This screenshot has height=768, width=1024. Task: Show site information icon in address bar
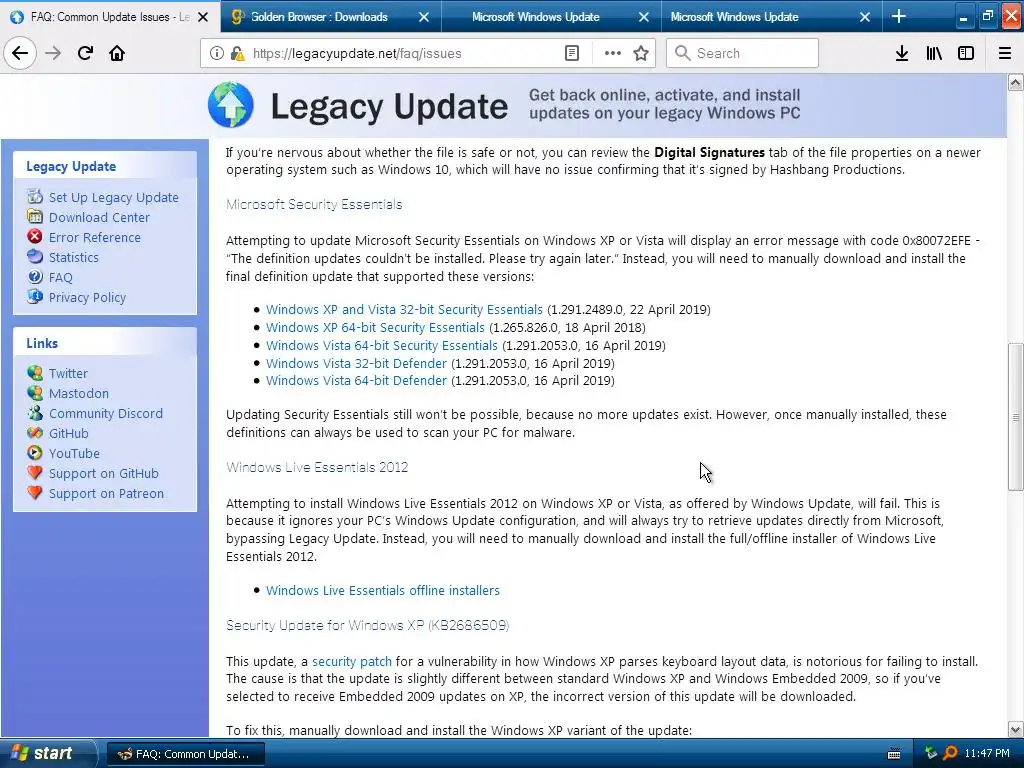point(216,53)
